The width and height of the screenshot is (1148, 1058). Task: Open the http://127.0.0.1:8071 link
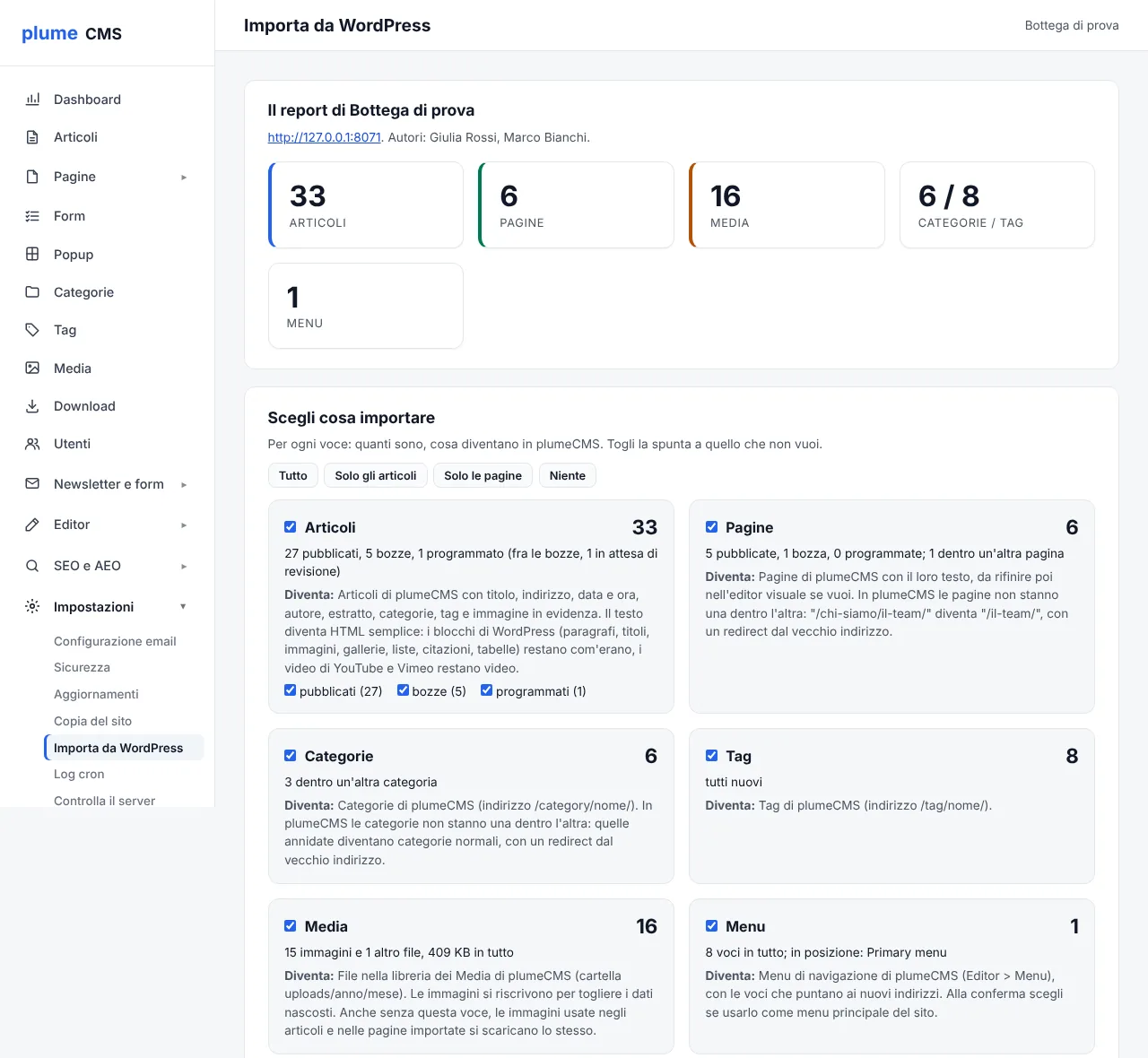[325, 137]
